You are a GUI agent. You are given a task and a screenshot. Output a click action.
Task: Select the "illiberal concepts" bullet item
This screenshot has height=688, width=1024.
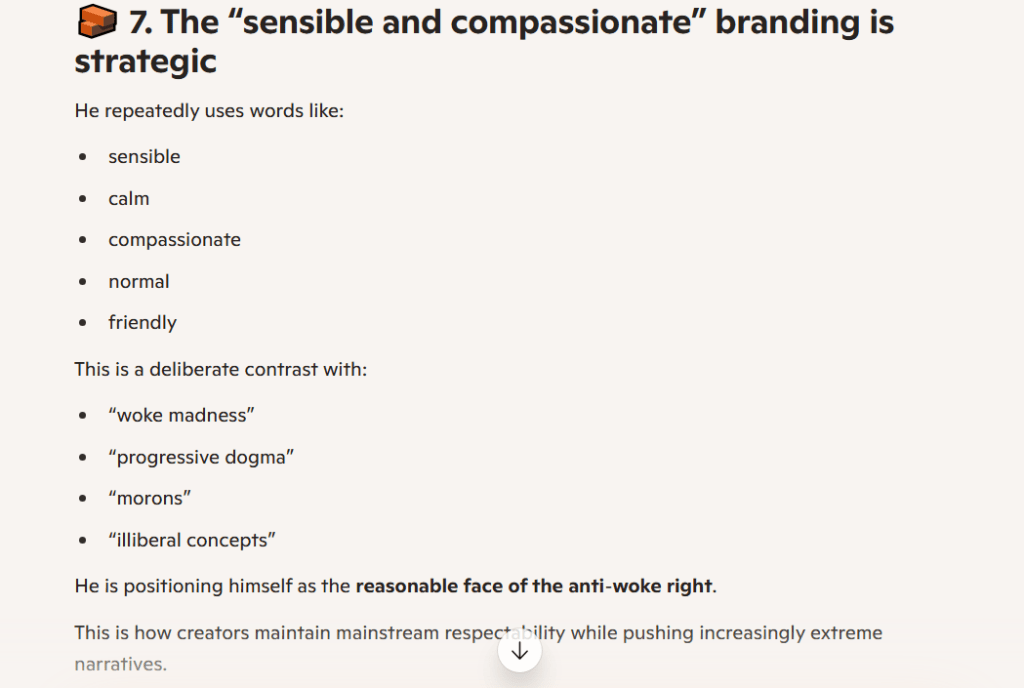point(192,541)
